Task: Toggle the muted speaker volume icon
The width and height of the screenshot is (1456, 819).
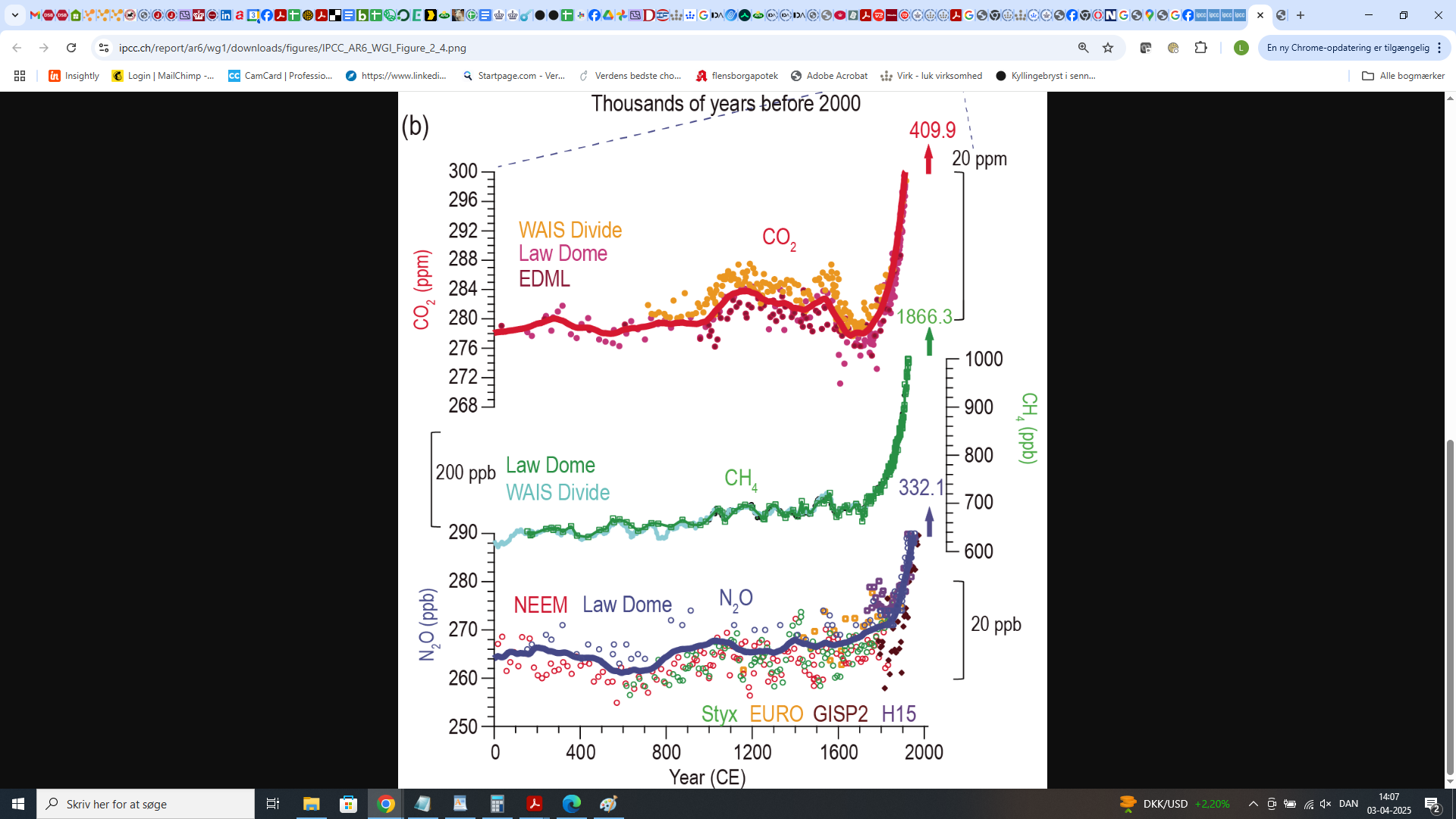Action: [1326, 804]
